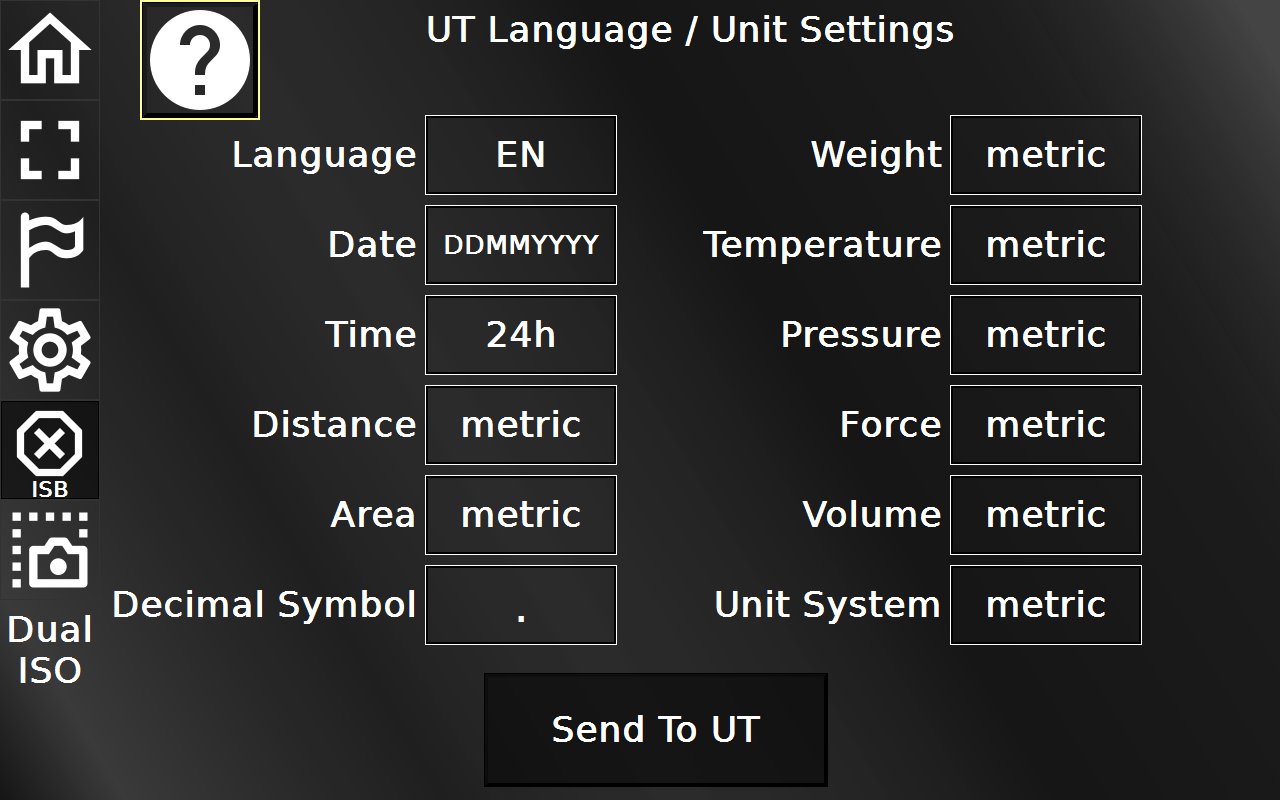Click the Decimal Symbol input field
The height and width of the screenshot is (800, 1280).
(520, 604)
